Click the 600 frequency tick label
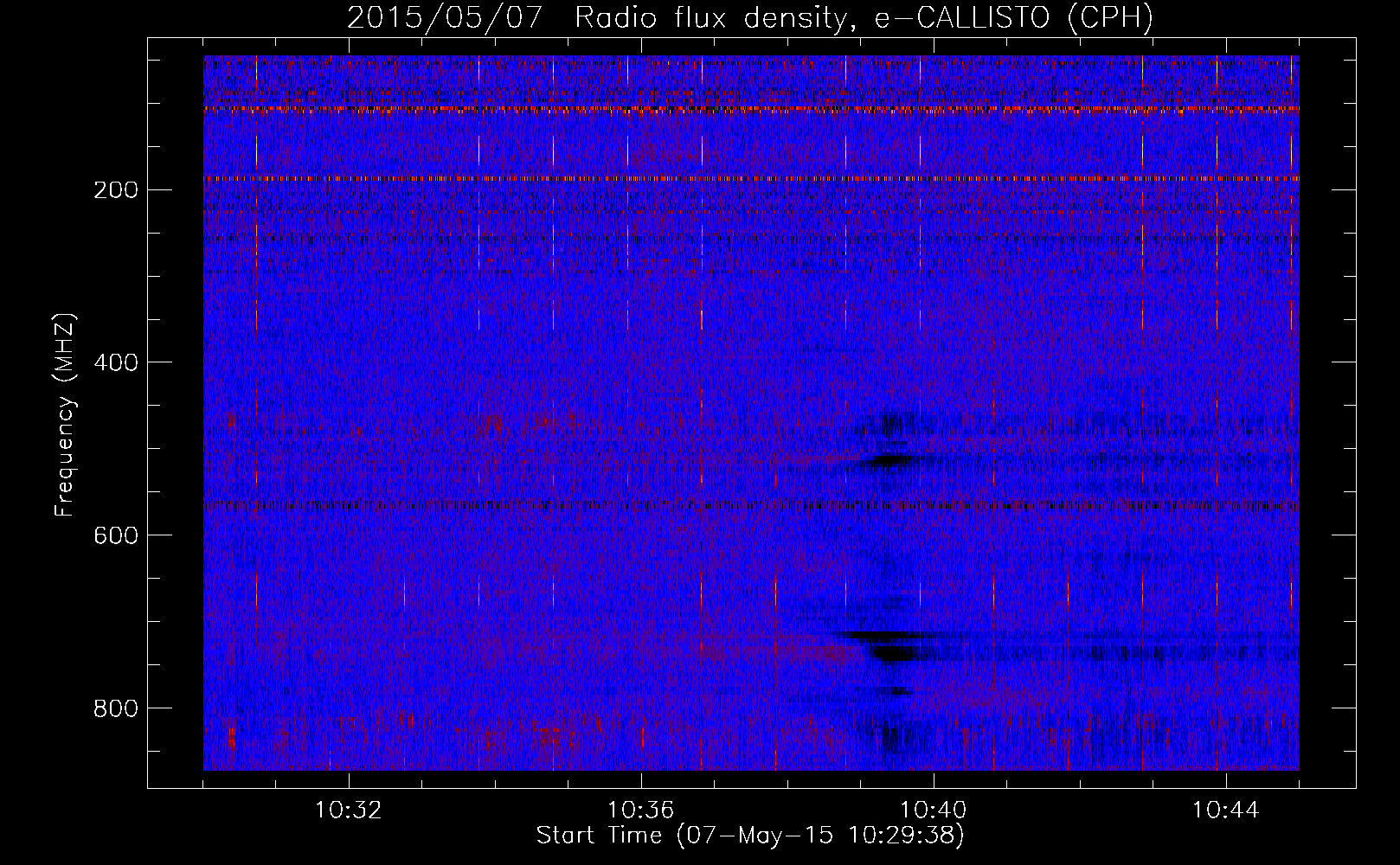 pos(115,535)
